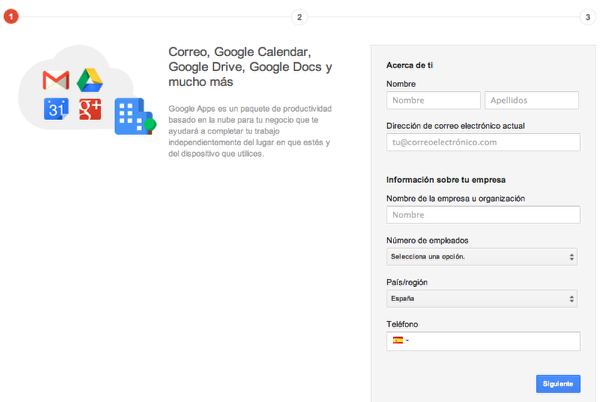
Task: Jump to step 2 in the progress bar
Action: point(299,16)
